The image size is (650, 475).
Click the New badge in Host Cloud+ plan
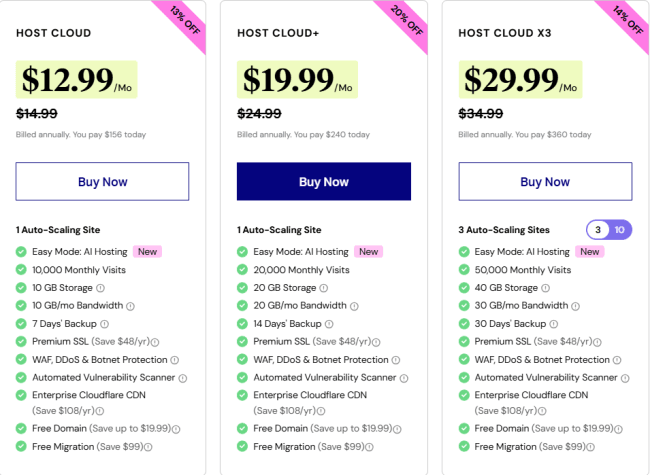click(x=368, y=252)
